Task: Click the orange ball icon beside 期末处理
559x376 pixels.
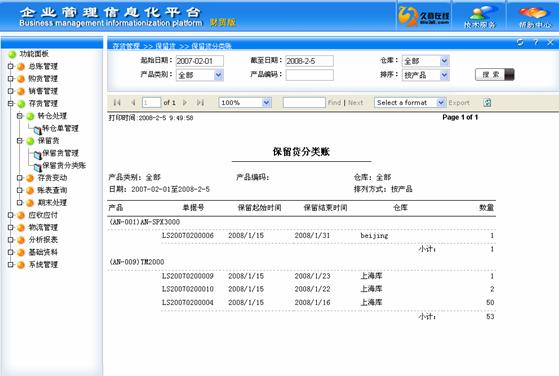Action: 30,203
